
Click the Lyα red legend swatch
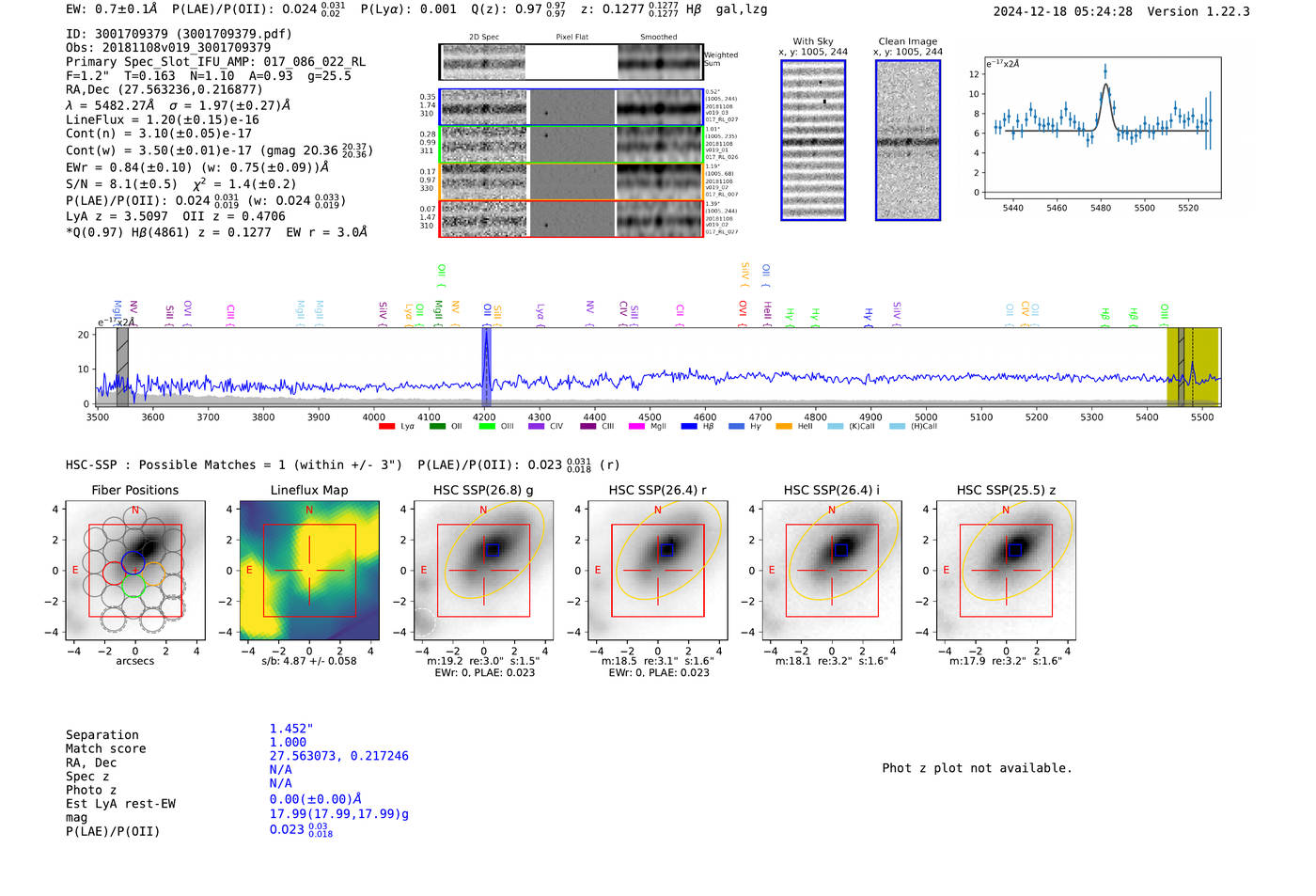[x=385, y=427]
